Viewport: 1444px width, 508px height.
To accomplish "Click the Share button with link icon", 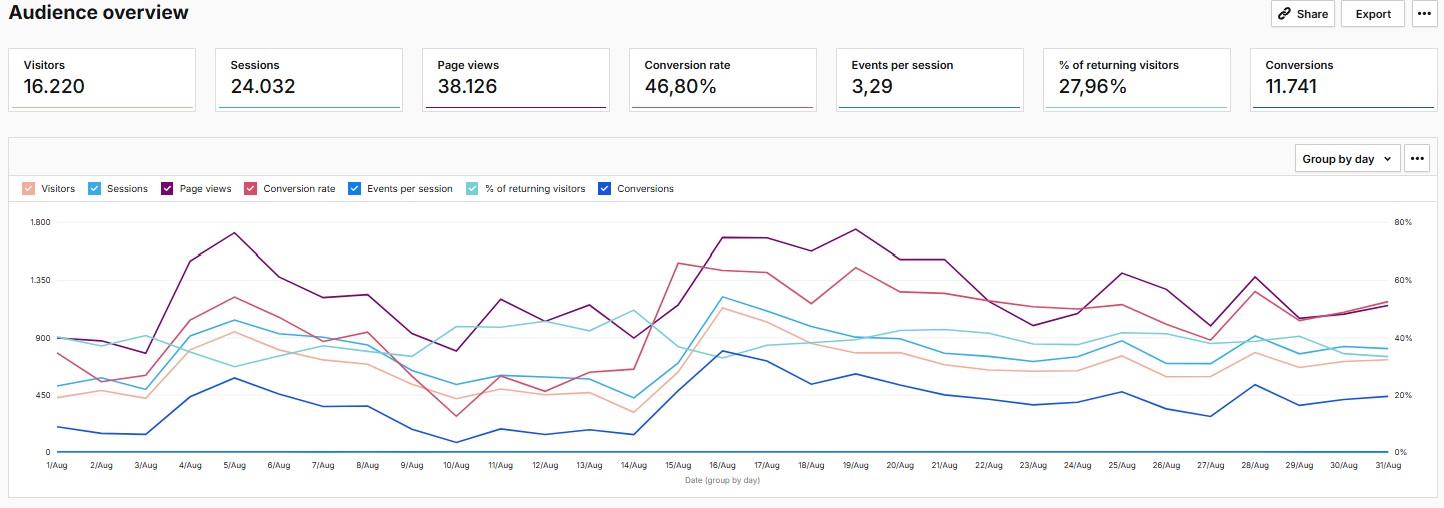I will [1305, 14].
